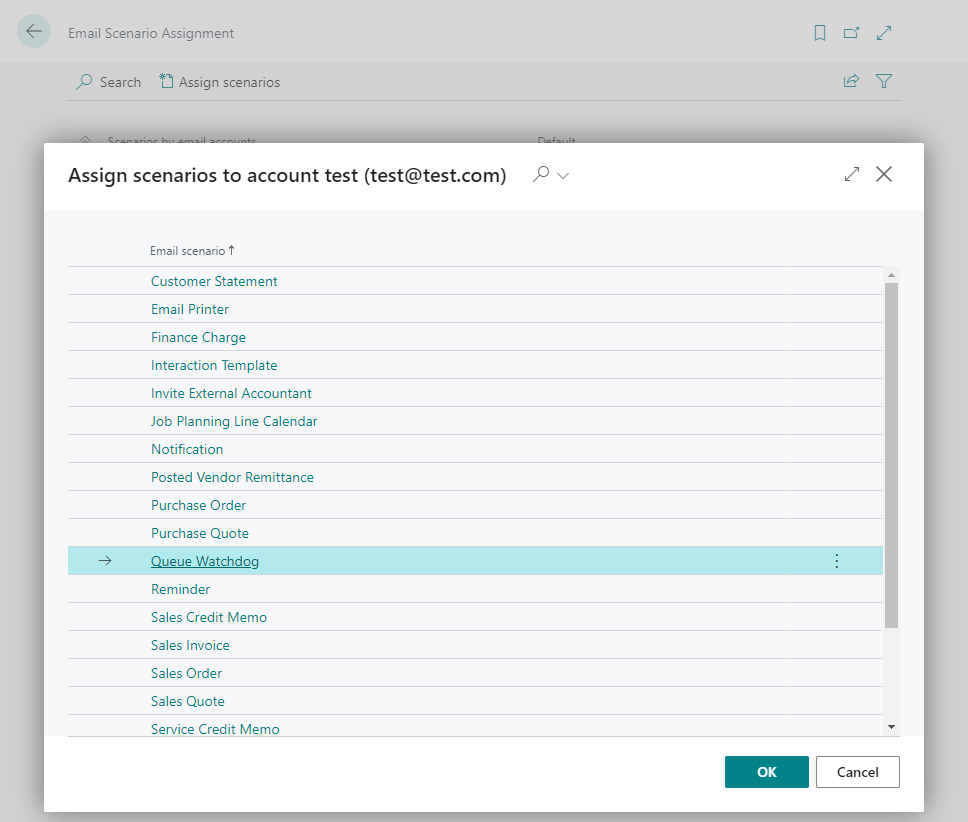Close the dialog with the X icon
This screenshot has width=968, height=822.
click(x=884, y=174)
